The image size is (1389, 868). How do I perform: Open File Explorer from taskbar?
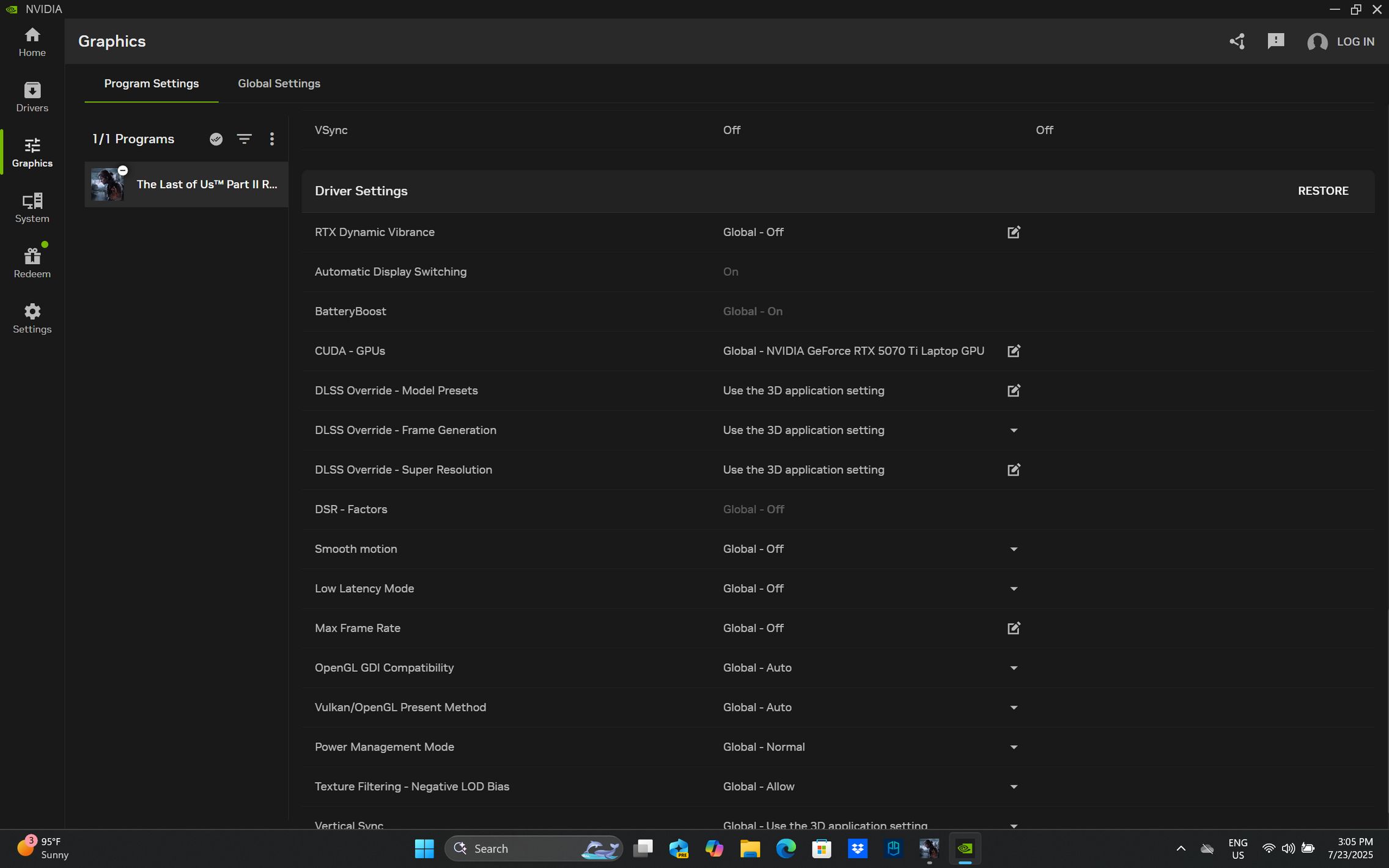coord(750,848)
